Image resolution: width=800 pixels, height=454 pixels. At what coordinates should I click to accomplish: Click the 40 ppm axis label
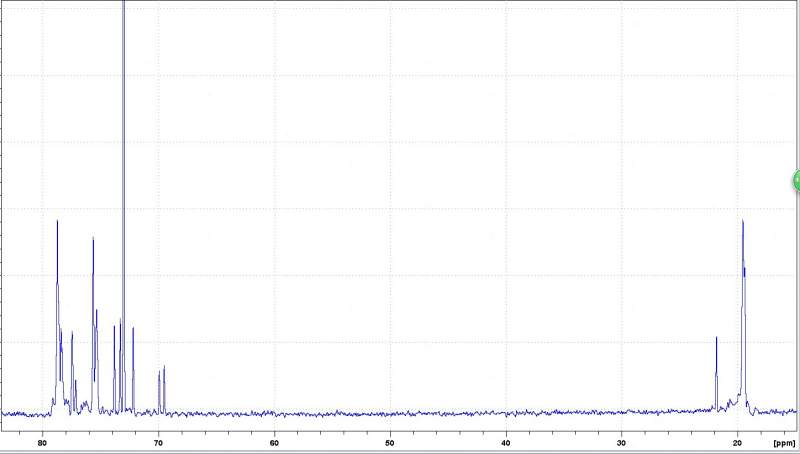click(x=506, y=442)
